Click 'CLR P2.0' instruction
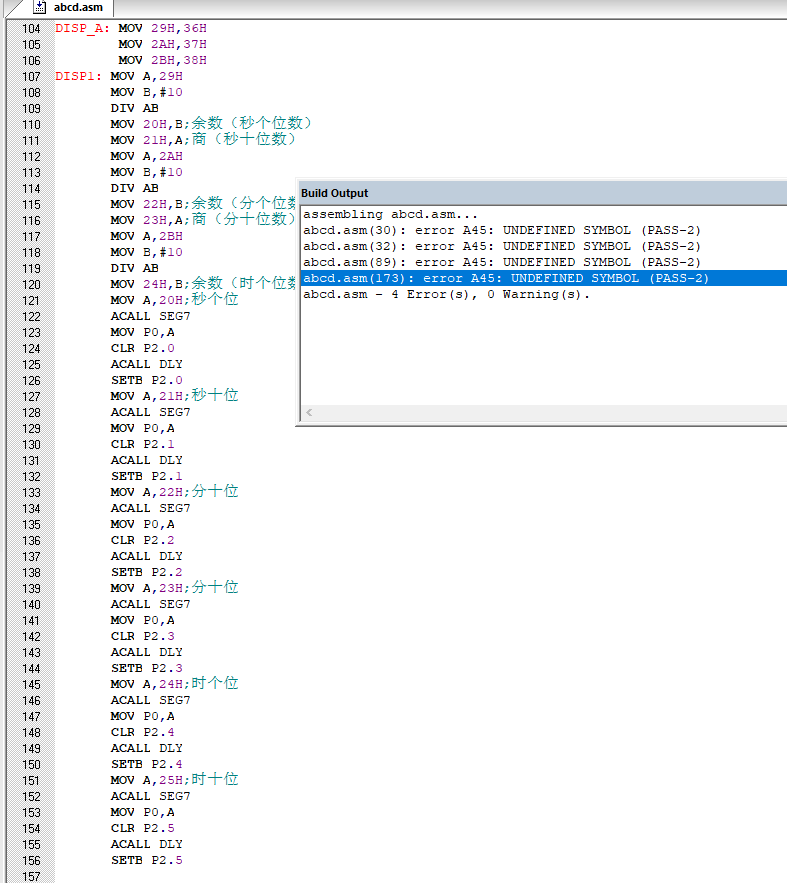The width and height of the screenshot is (787, 883). point(142,349)
